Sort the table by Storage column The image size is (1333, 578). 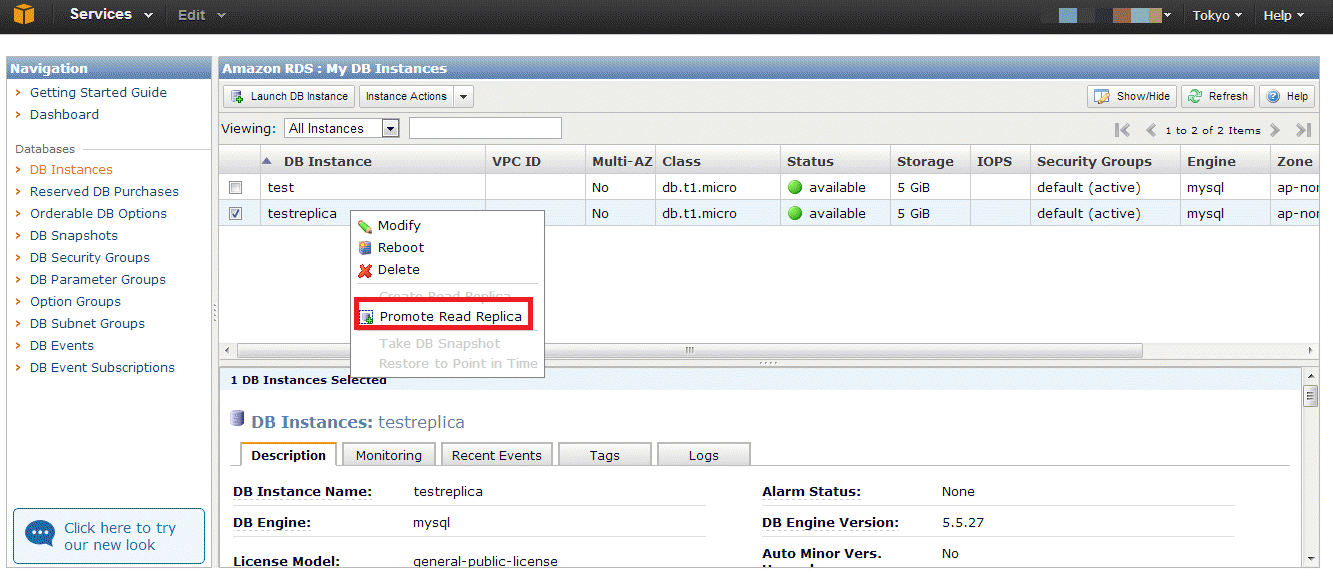(930, 161)
